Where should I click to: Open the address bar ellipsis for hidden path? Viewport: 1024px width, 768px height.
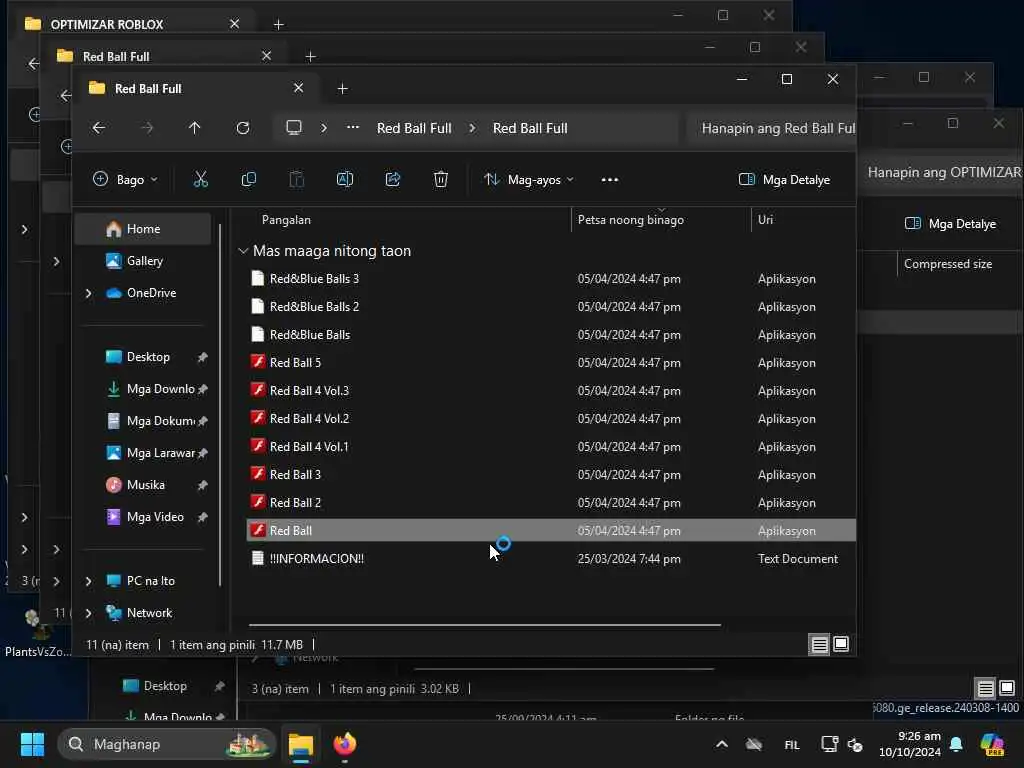353,127
